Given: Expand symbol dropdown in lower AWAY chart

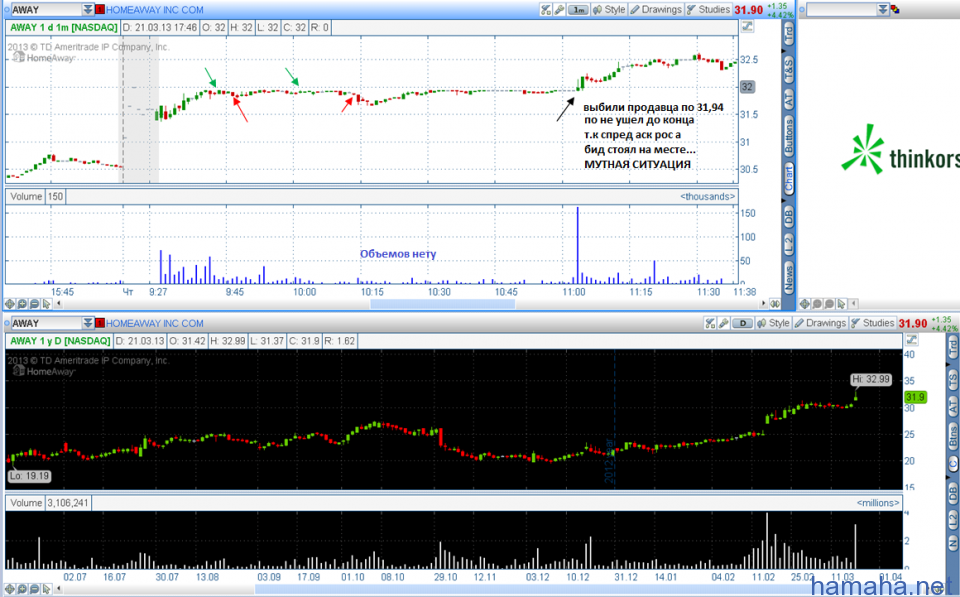Looking at the screenshot, I should (x=85, y=323).
